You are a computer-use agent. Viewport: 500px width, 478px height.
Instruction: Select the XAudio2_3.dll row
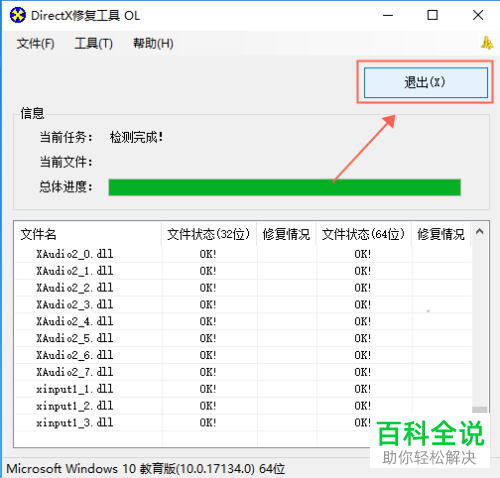[x=243, y=305]
